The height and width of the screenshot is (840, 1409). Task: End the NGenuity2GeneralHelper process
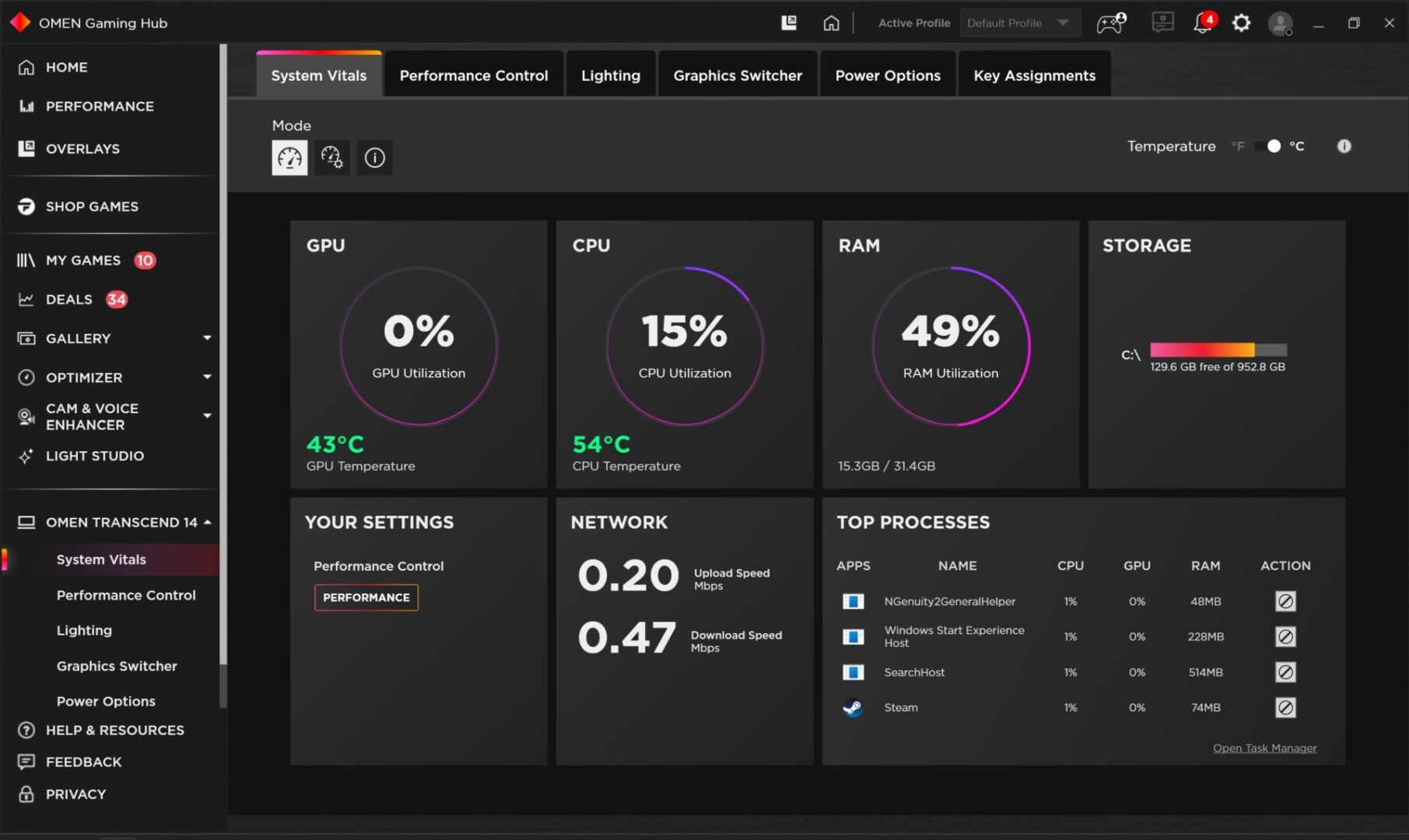tap(1285, 601)
